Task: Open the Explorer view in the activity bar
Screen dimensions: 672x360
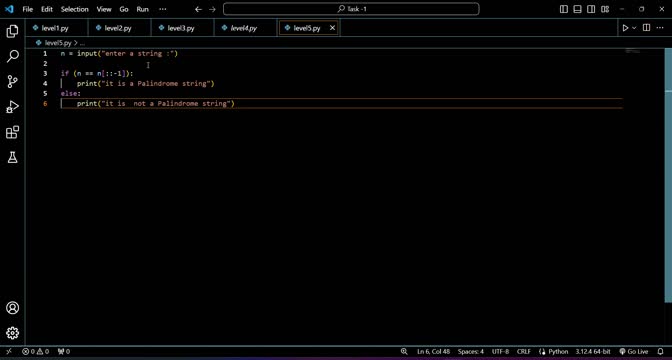Action: click(12, 31)
